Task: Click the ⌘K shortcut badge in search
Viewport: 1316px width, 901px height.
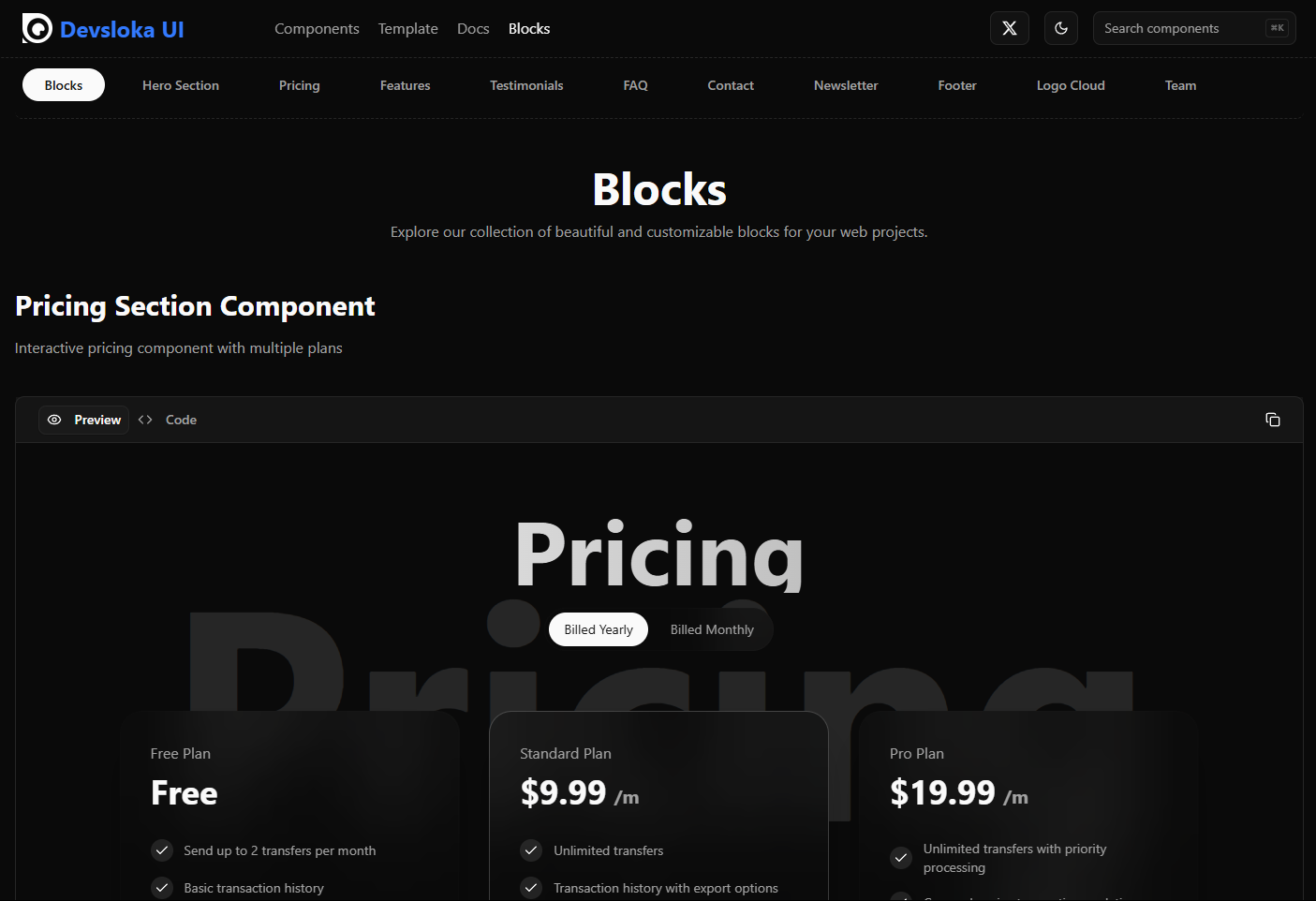Action: pos(1277,28)
